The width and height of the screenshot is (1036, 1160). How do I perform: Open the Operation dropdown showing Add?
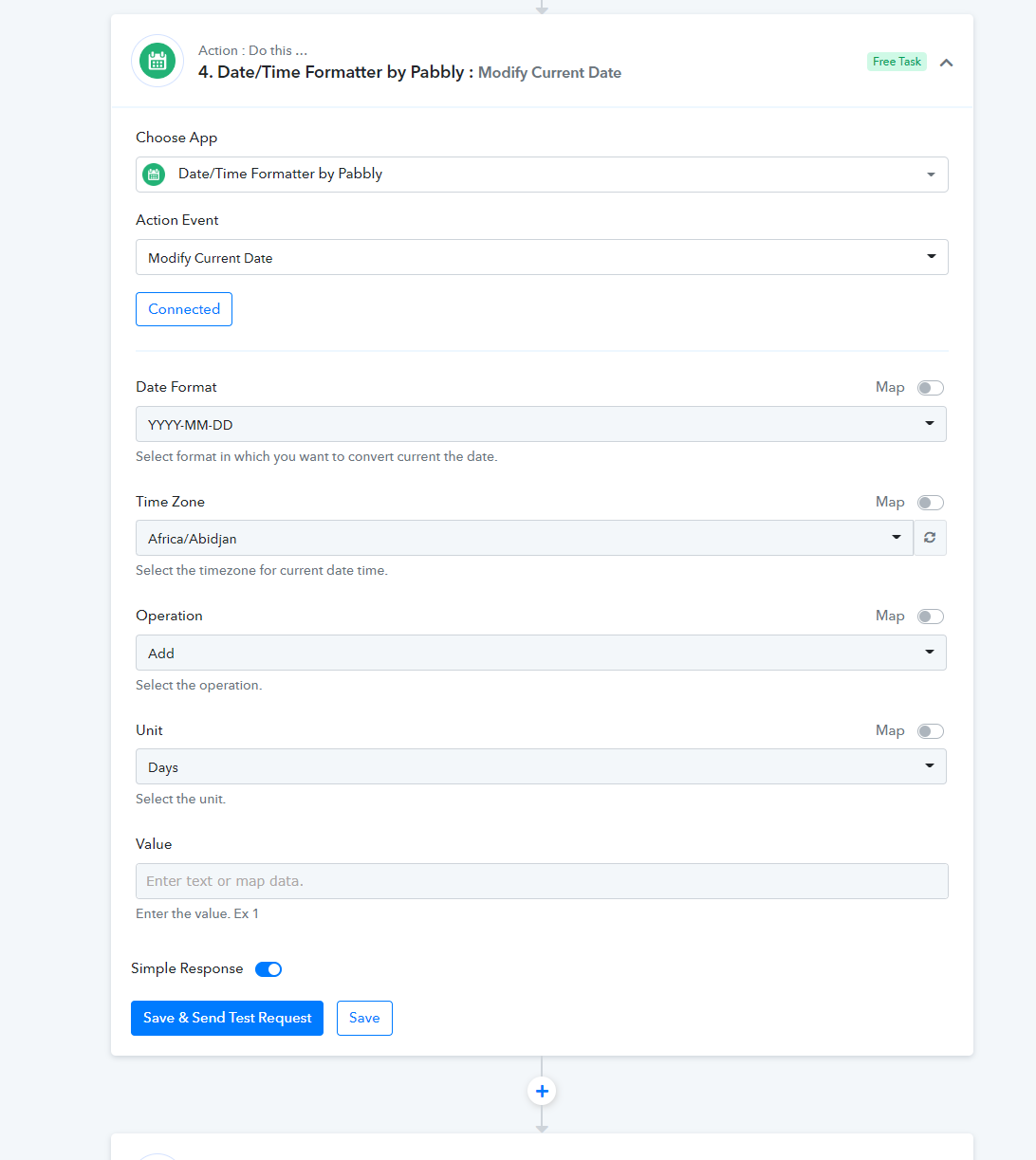click(x=541, y=653)
